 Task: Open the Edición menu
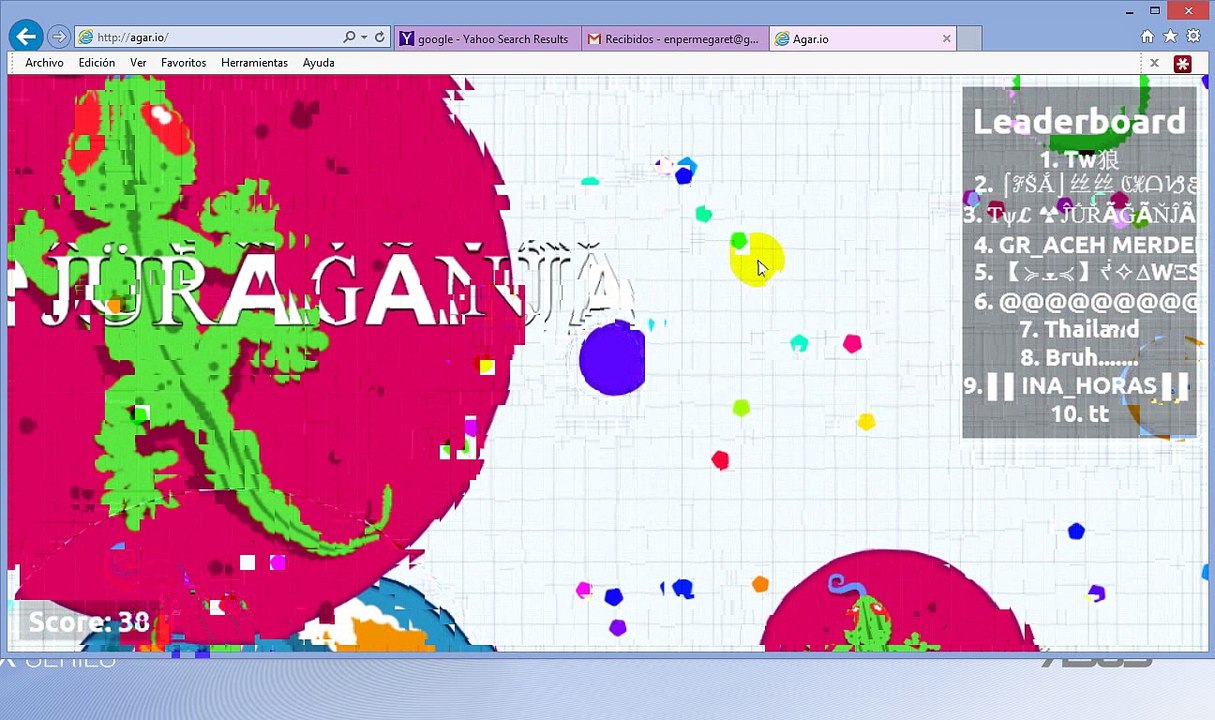tap(97, 63)
